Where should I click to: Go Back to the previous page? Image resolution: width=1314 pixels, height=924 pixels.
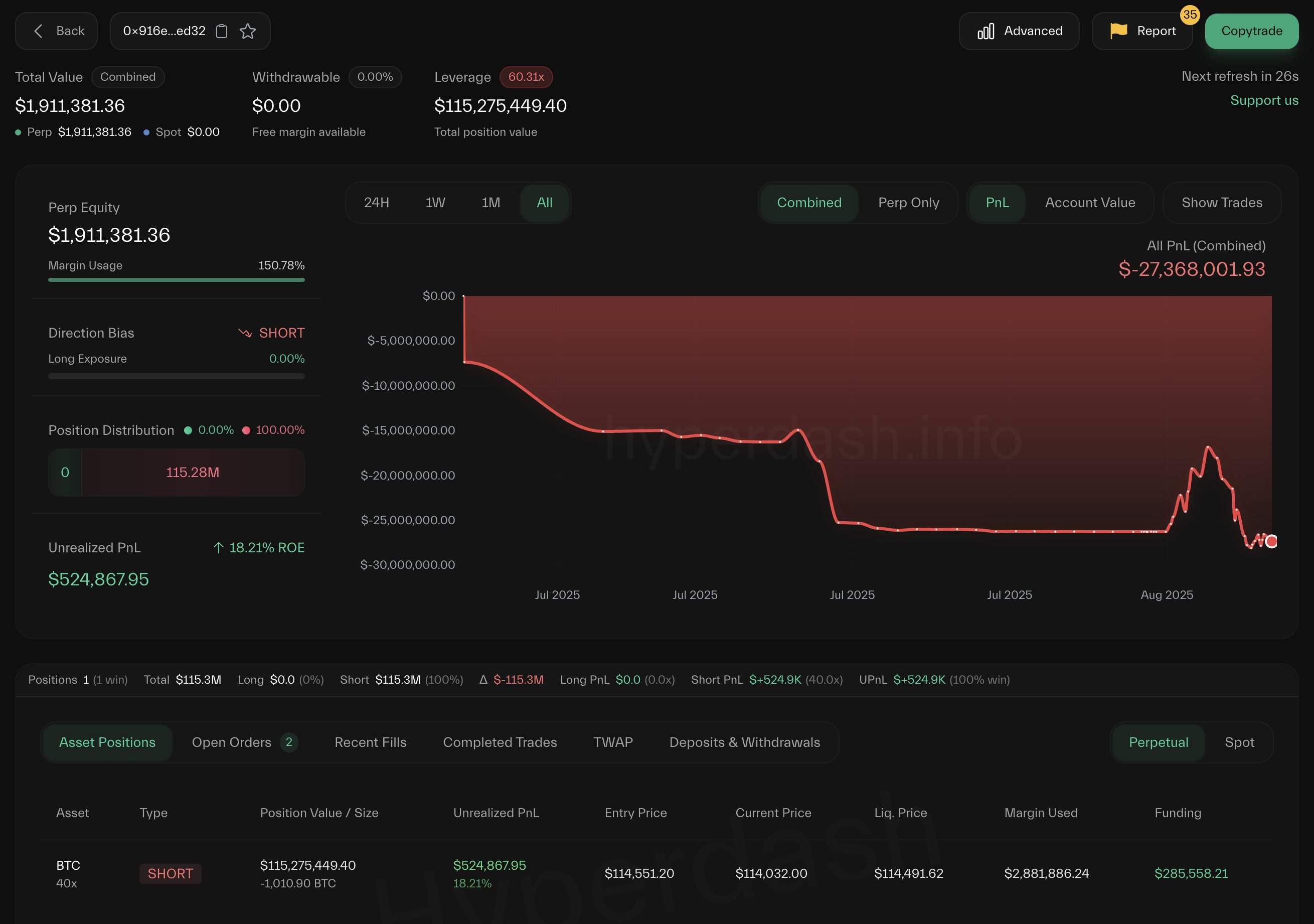pyautogui.click(x=56, y=31)
